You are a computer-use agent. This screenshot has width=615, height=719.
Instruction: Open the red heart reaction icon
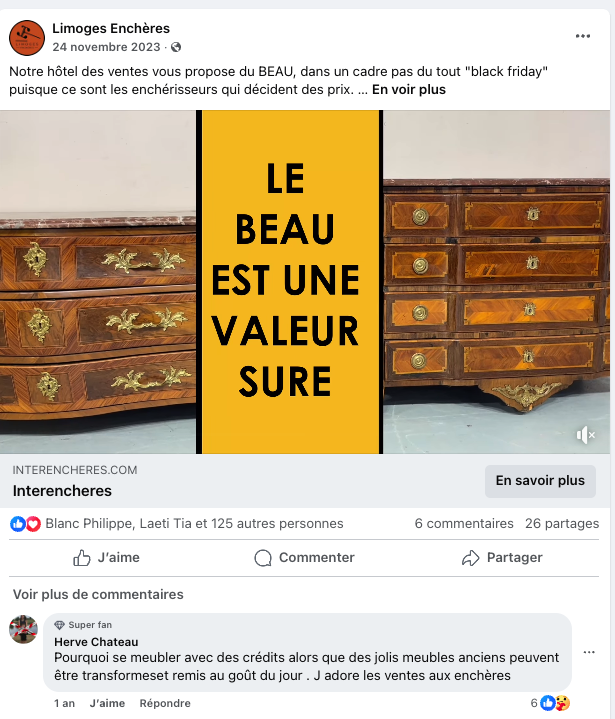(x=33, y=524)
